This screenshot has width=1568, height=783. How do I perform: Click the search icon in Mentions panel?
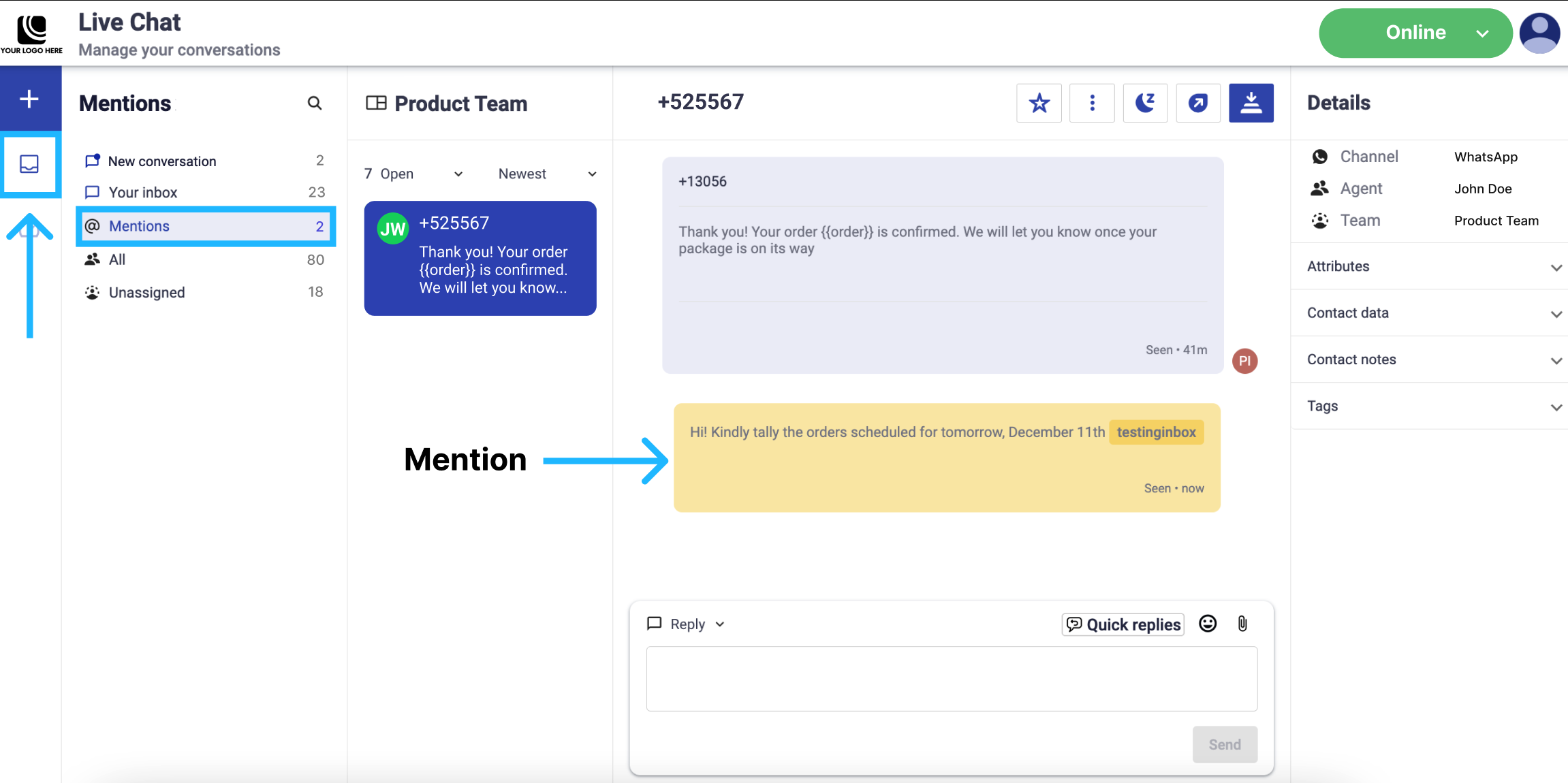pyautogui.click(x=314, y=103)
